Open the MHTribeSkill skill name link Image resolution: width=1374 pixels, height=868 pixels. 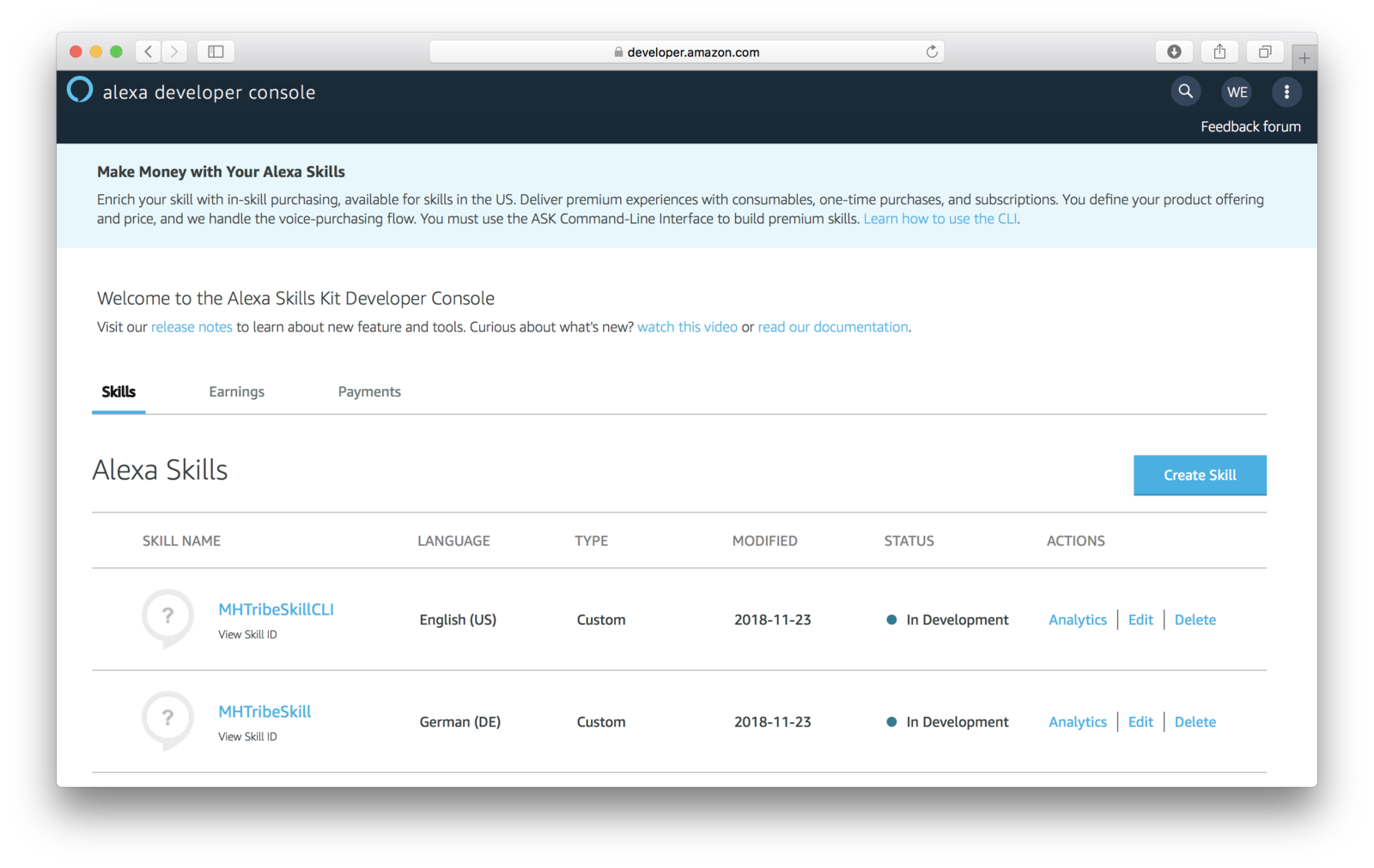coord(264,712)
